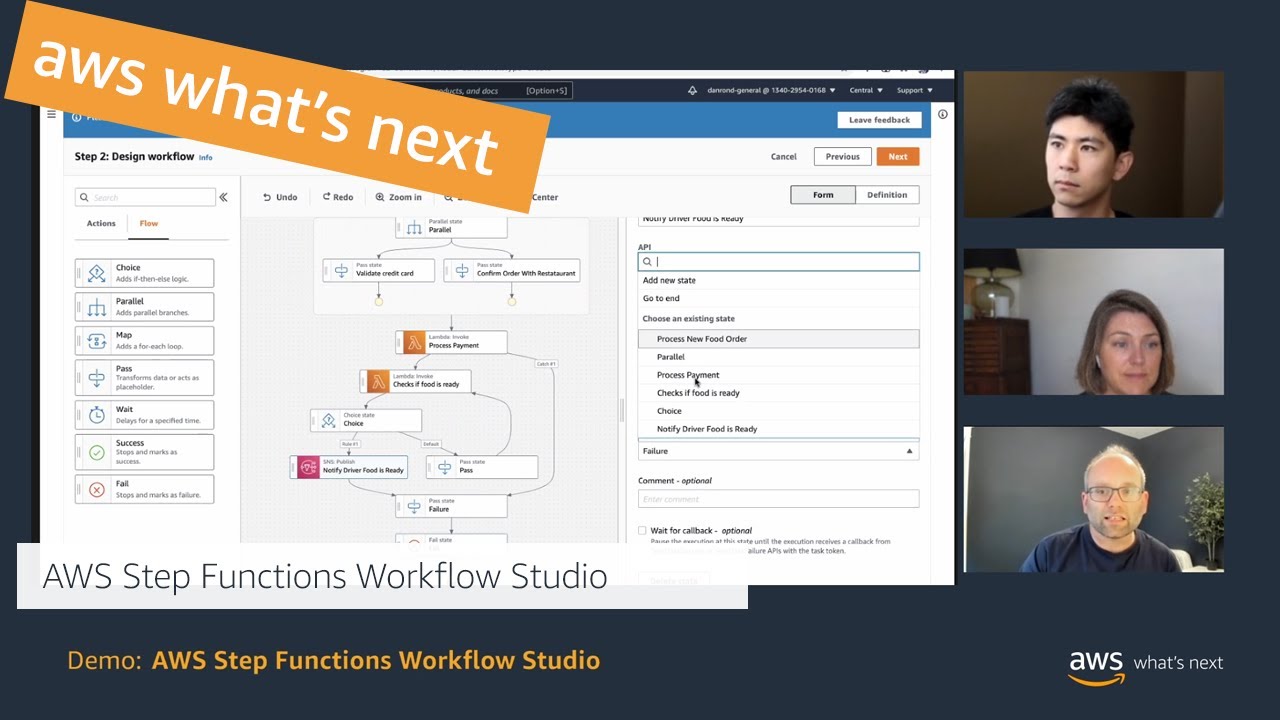Image resolution: width=1280 pixels, height=720 pixels.
Task: Open the Info link beside Step 2
Action: tap(205, 158)
